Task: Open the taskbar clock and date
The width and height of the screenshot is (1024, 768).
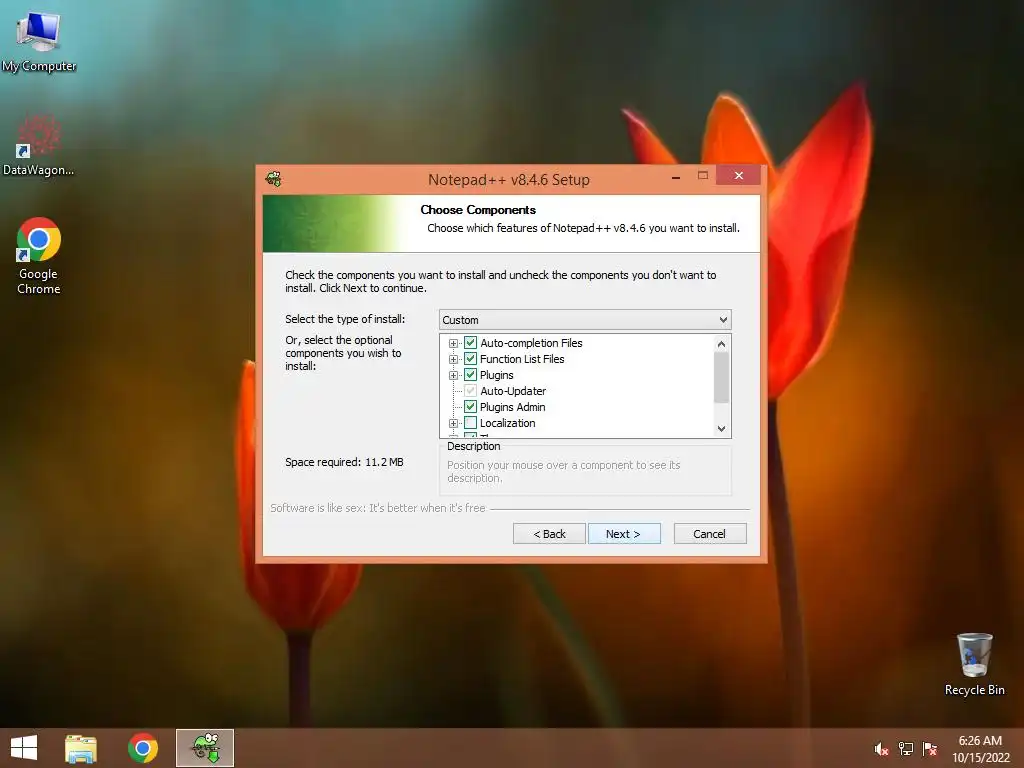Action: 980,749
